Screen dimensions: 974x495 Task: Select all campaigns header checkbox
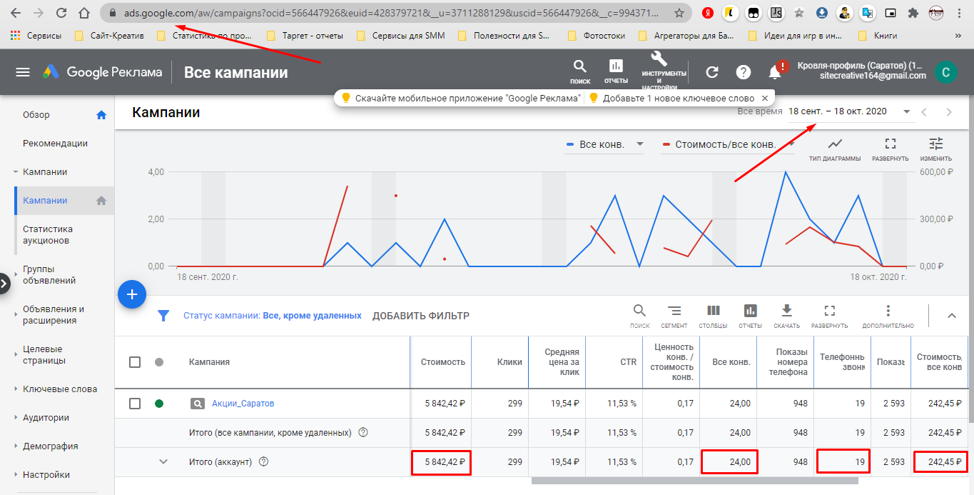click(135, 361)
